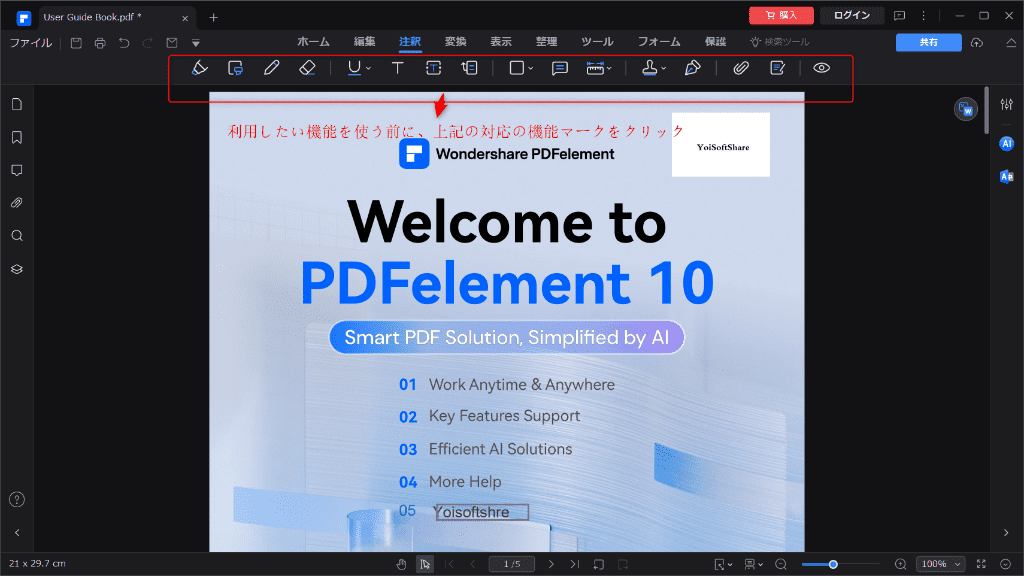Select the Area highlight tool
Viewport: 1024px width, 576px height.
[x=235, y=68]
